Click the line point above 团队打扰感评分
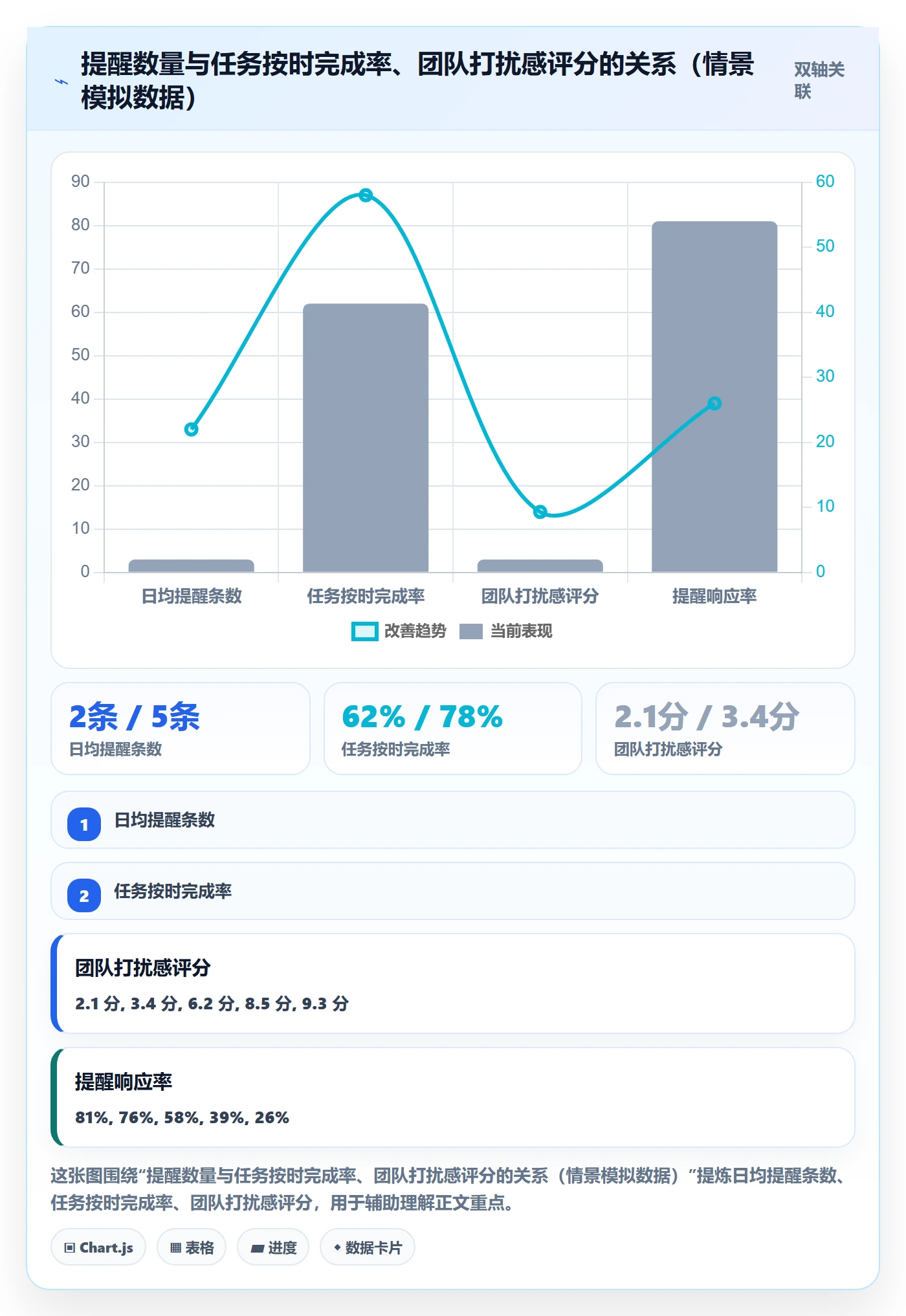The height and width of the screenshot is (1316, 906). (x=540, y=512)
